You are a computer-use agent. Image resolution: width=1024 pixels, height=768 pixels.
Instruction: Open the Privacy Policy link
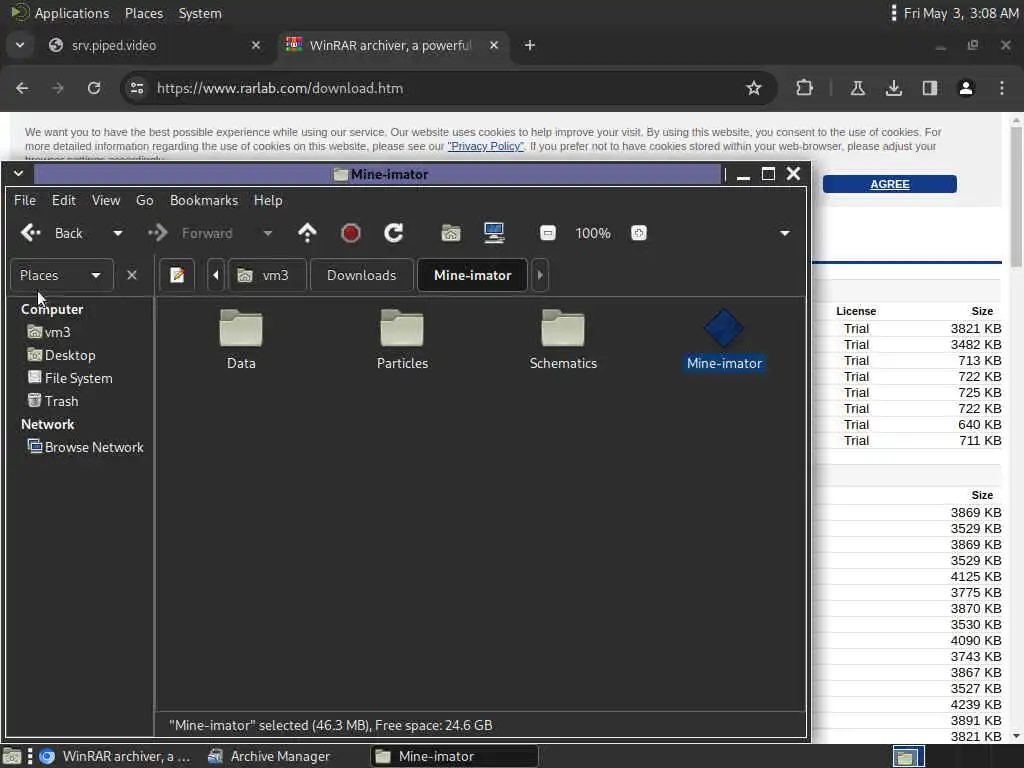point(485,146)
